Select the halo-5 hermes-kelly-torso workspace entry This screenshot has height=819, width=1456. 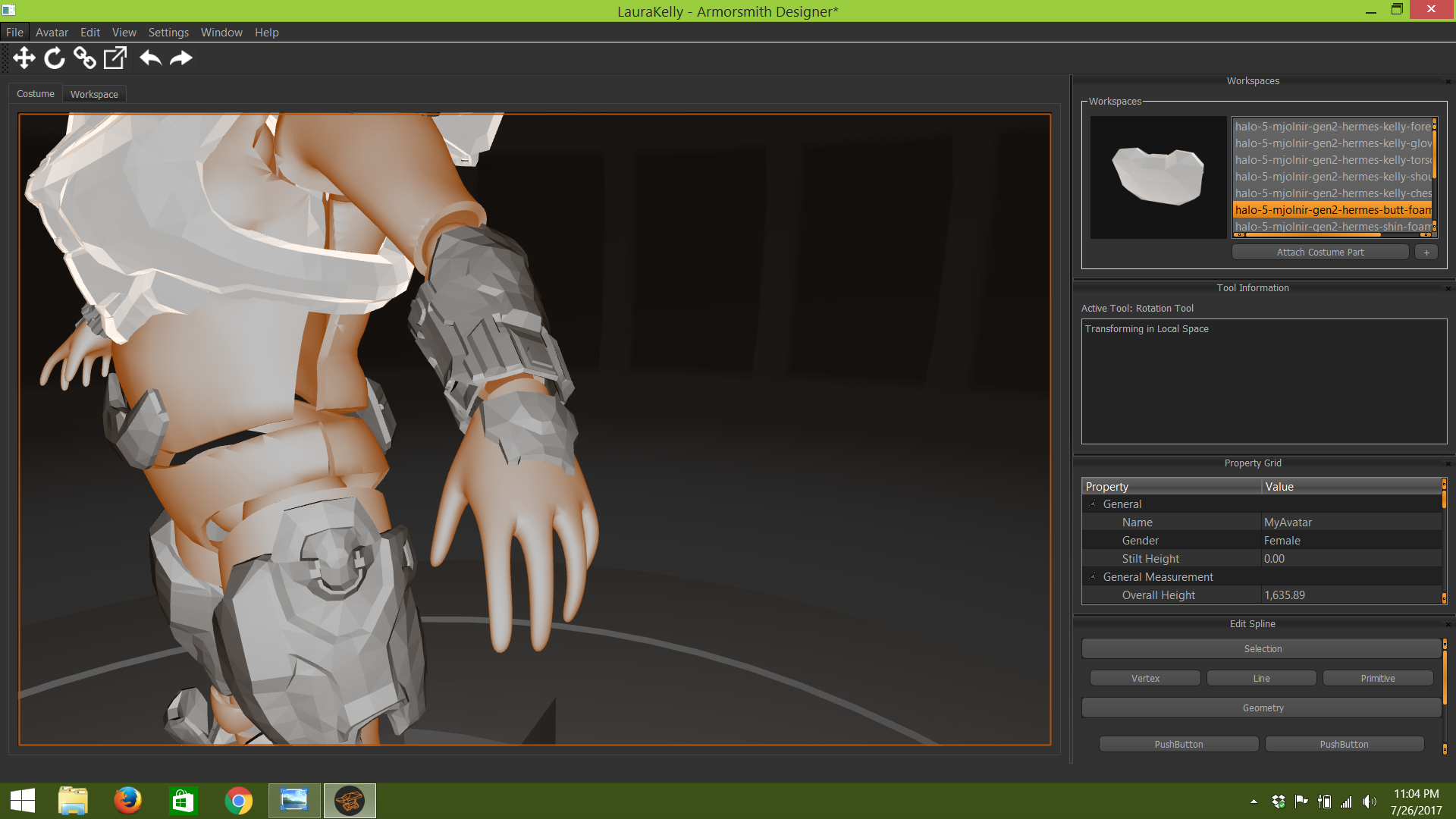(1332, 160)
